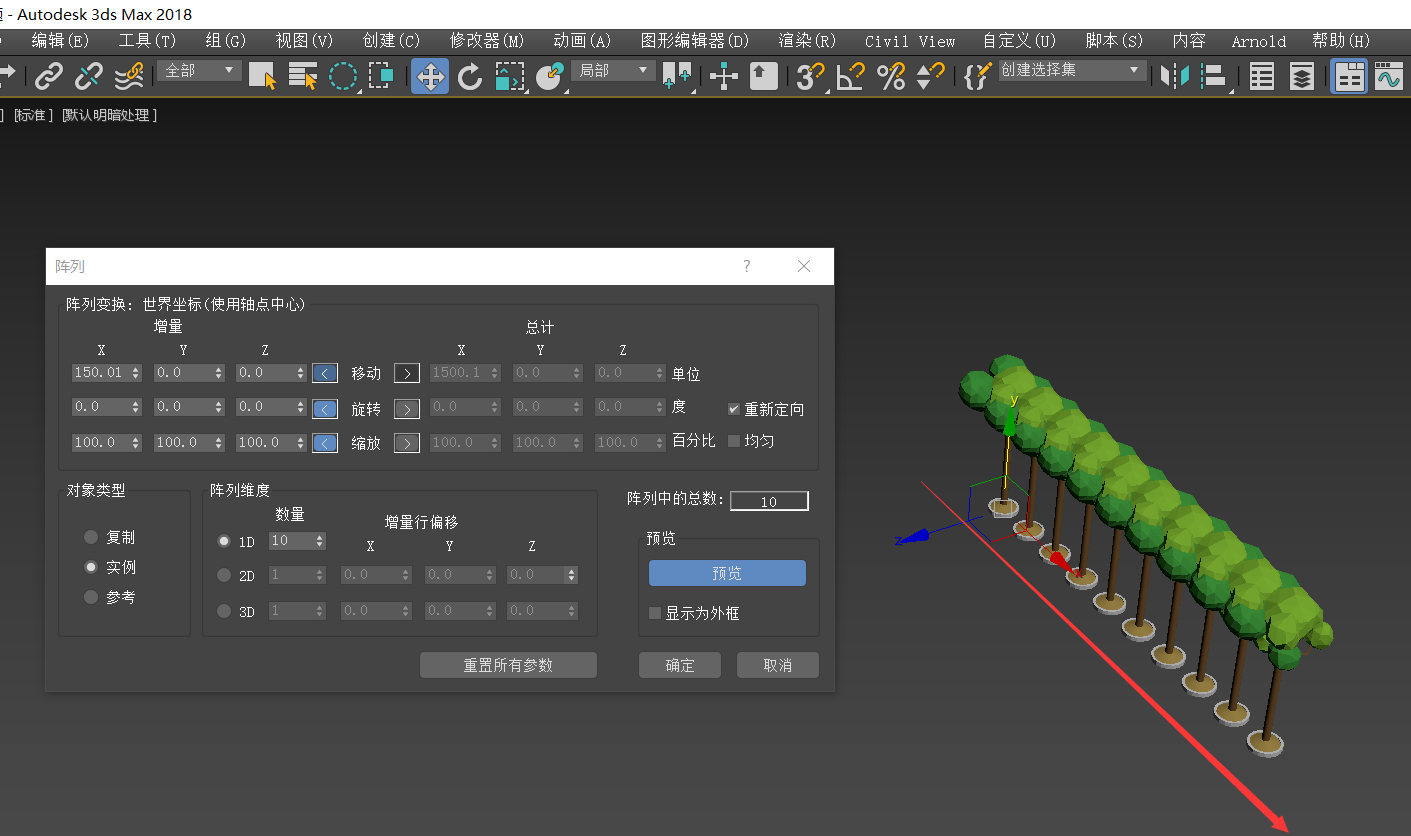This screenshot has height=836, width=1411.
Task: Toggle the Ribbon display icon
Action: (1349, 76)
